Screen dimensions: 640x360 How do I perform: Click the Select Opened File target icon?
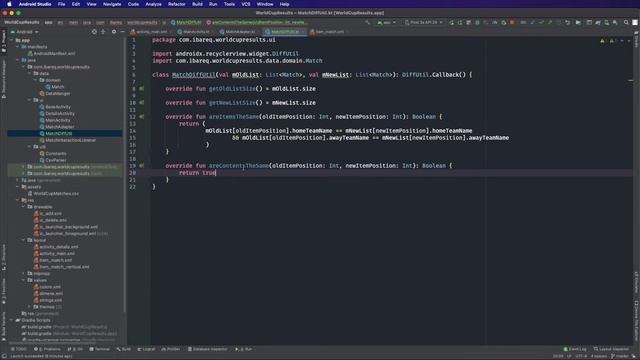point(94,32)
